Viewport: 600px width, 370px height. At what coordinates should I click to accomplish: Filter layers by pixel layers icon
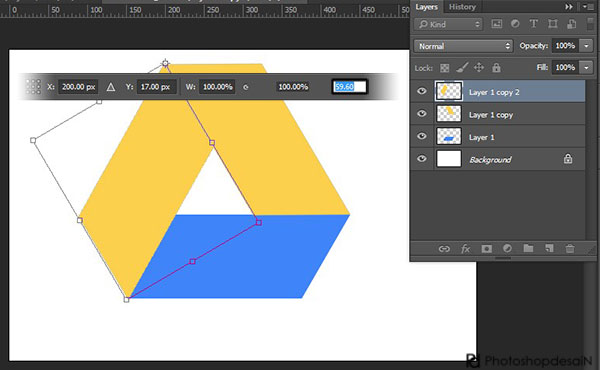[497, 24]
